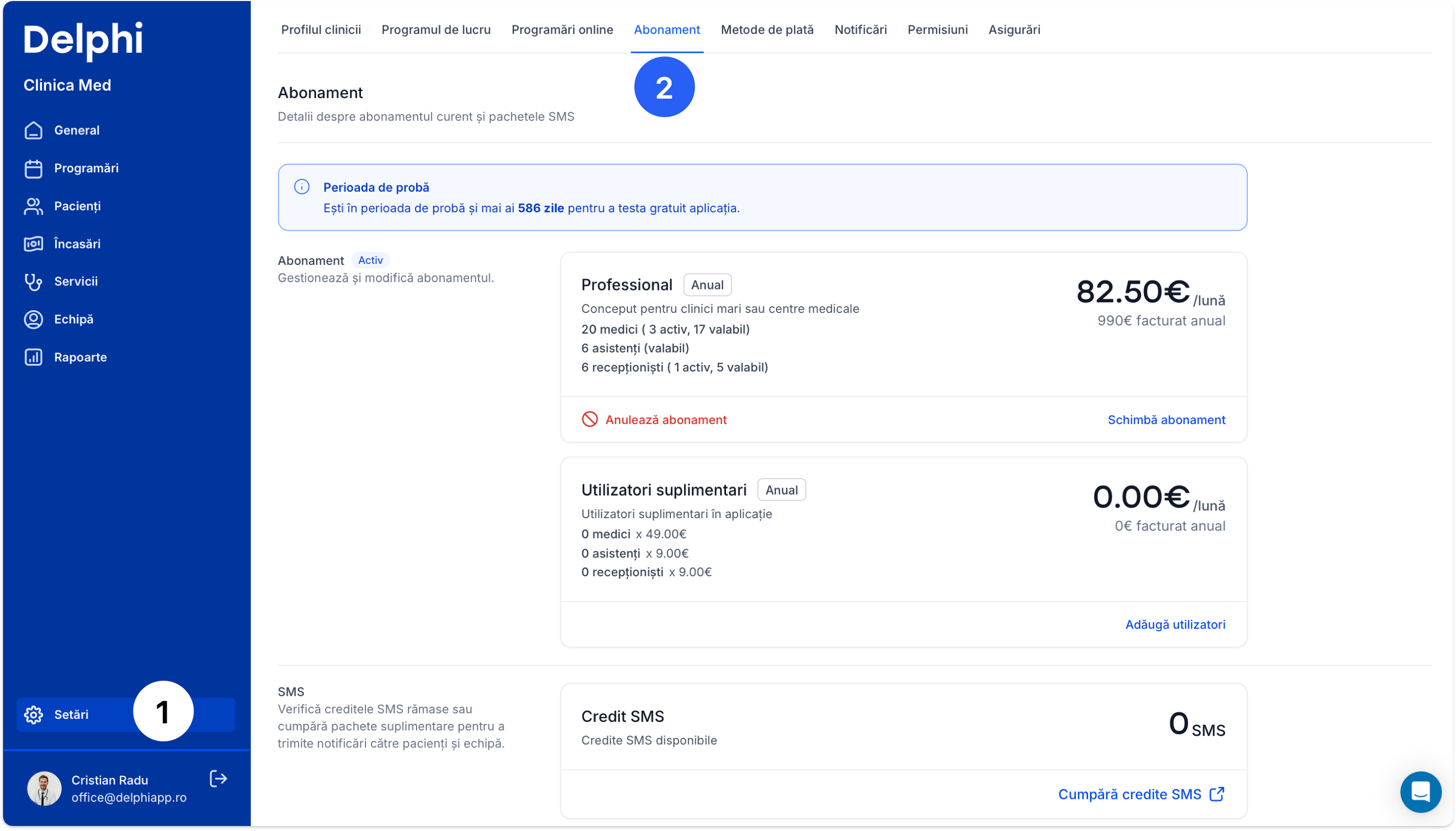Click the logout icon next to Cristian Radu
1456x831 pixels.
click(x=219, y=779)
